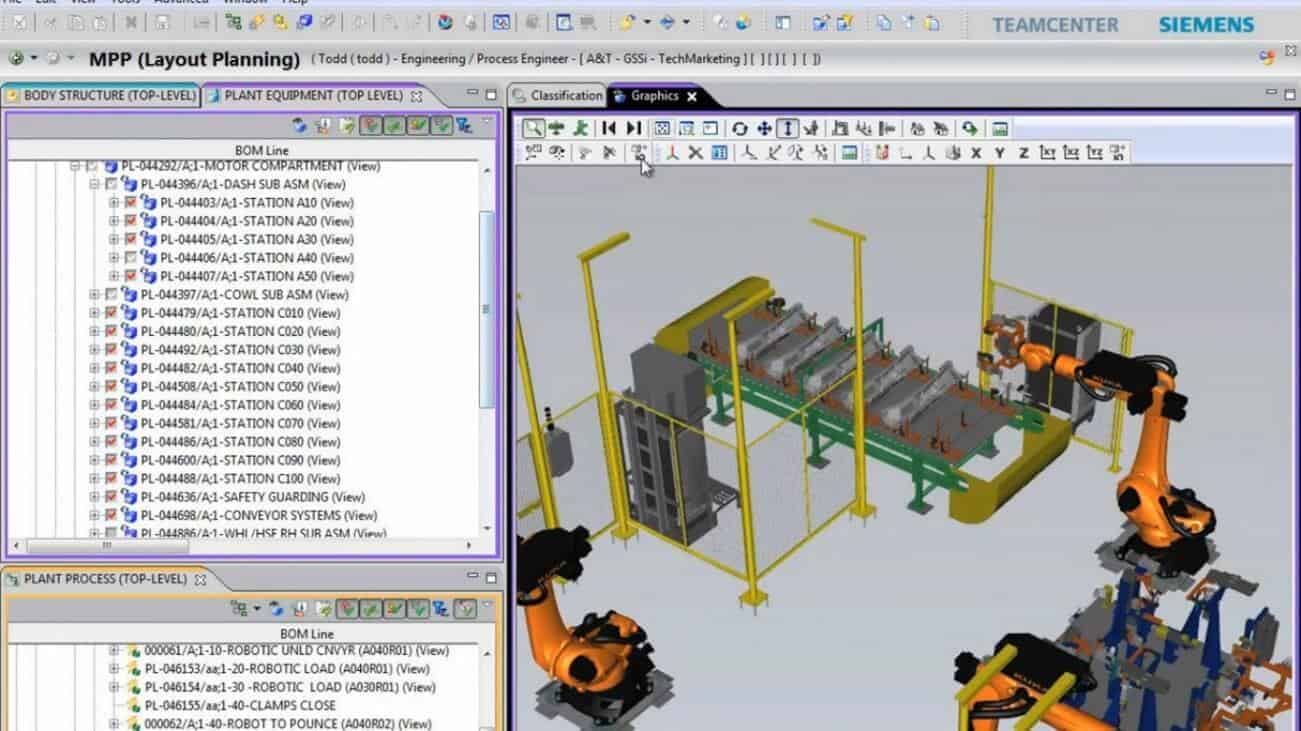Viewport: 1301px width, 731px height.
Task: Click the rotate view icon in Graphics toolbar
Action: 740,128
